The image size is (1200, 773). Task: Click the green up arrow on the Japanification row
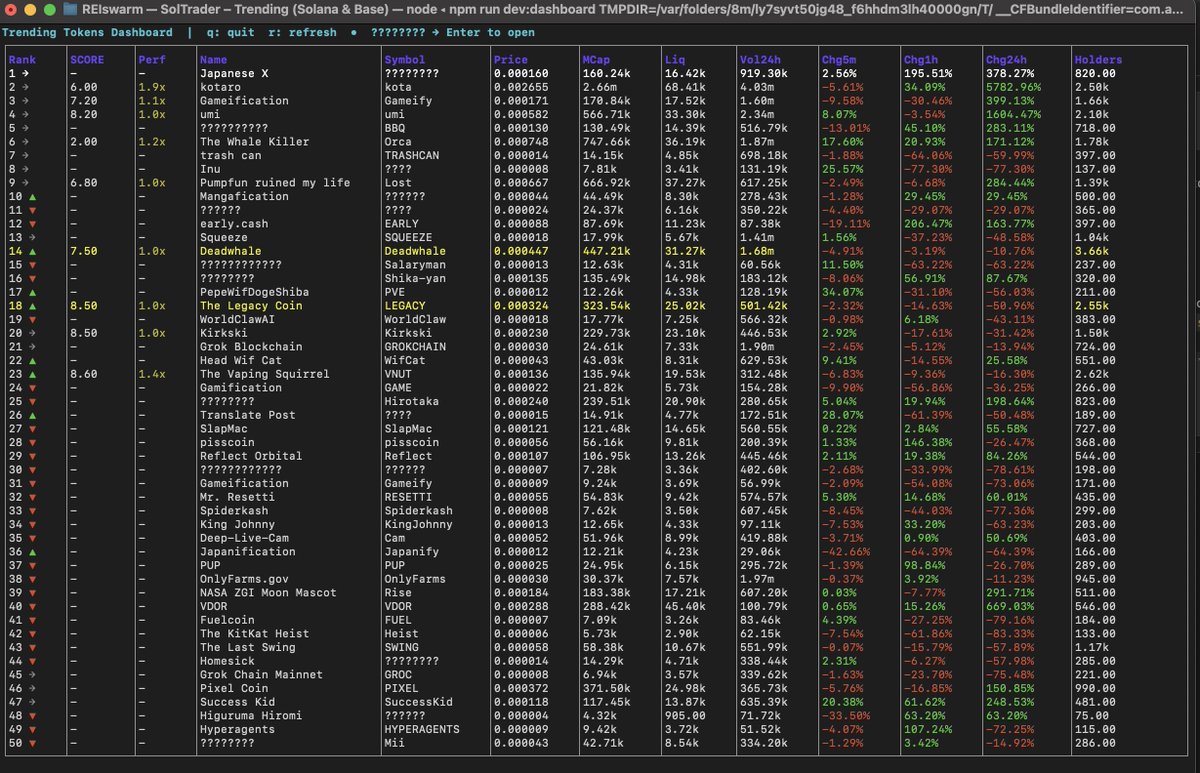[33, 552]
